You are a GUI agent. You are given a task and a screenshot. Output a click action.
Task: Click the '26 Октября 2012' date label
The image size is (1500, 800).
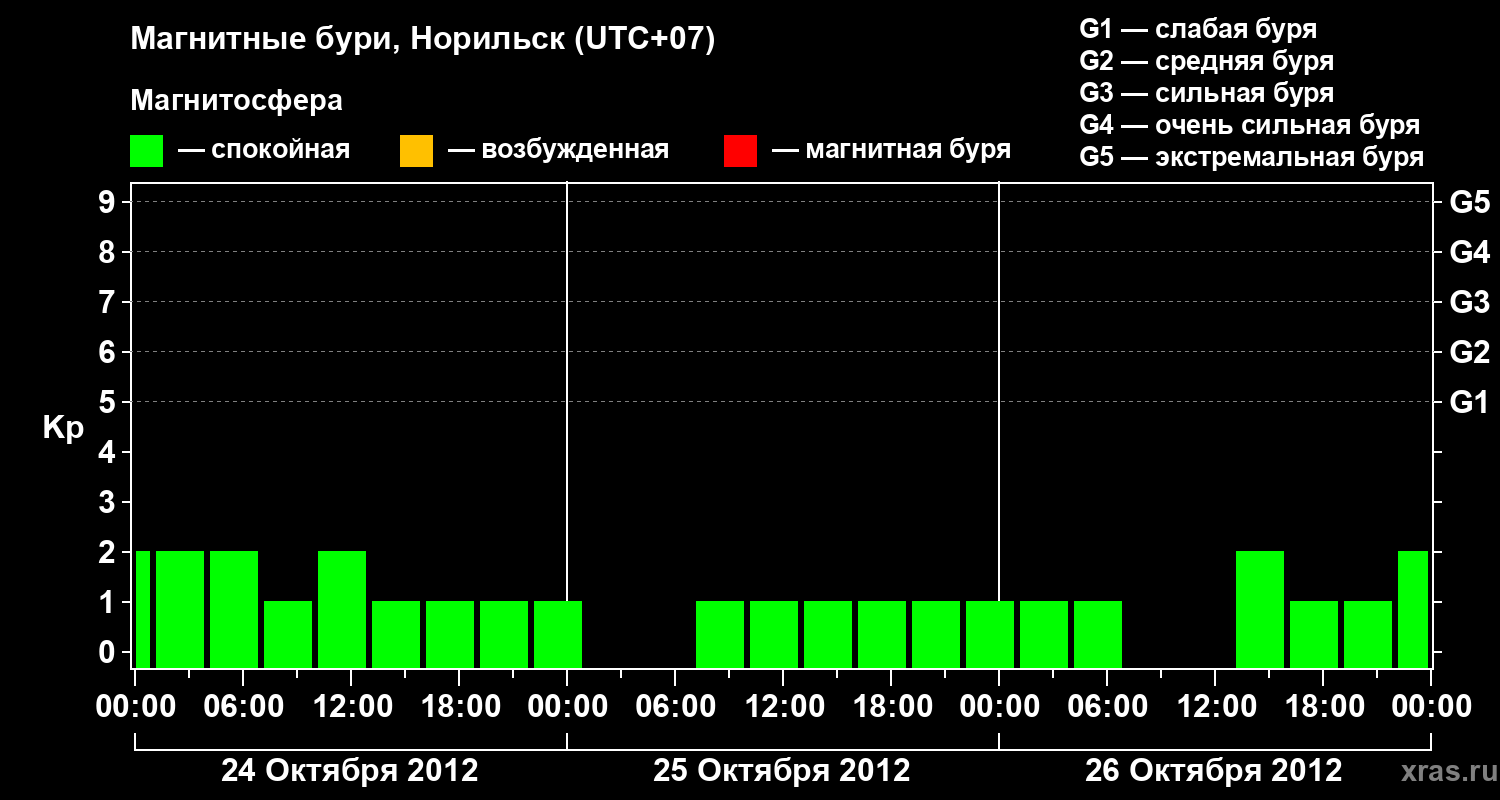point(1214,771)
